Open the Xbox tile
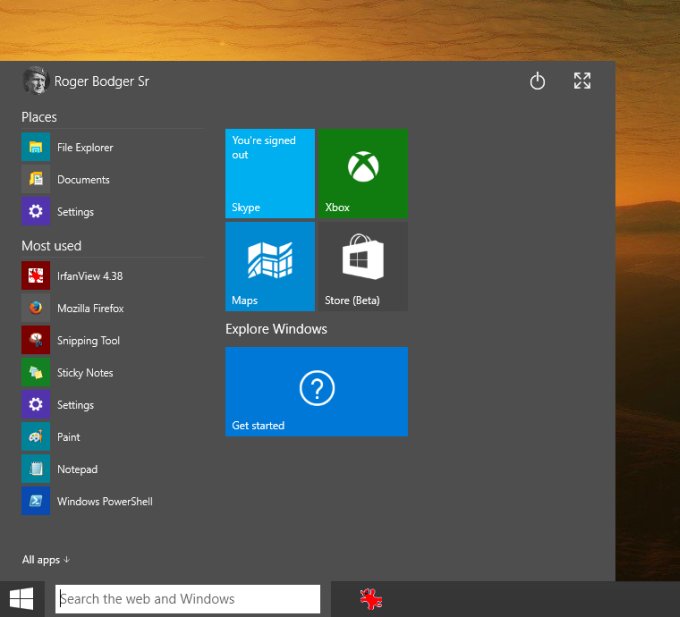 tap(362, 173)
